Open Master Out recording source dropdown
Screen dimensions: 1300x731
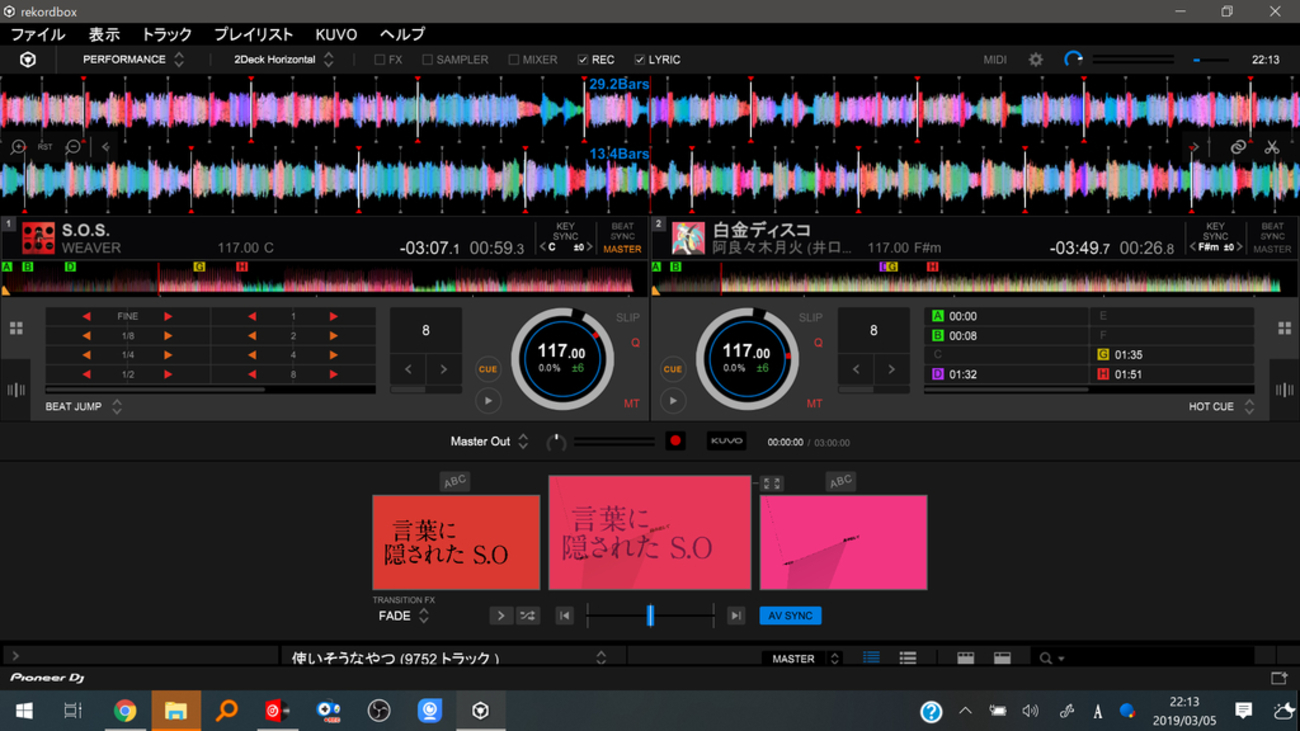point(489,442)
